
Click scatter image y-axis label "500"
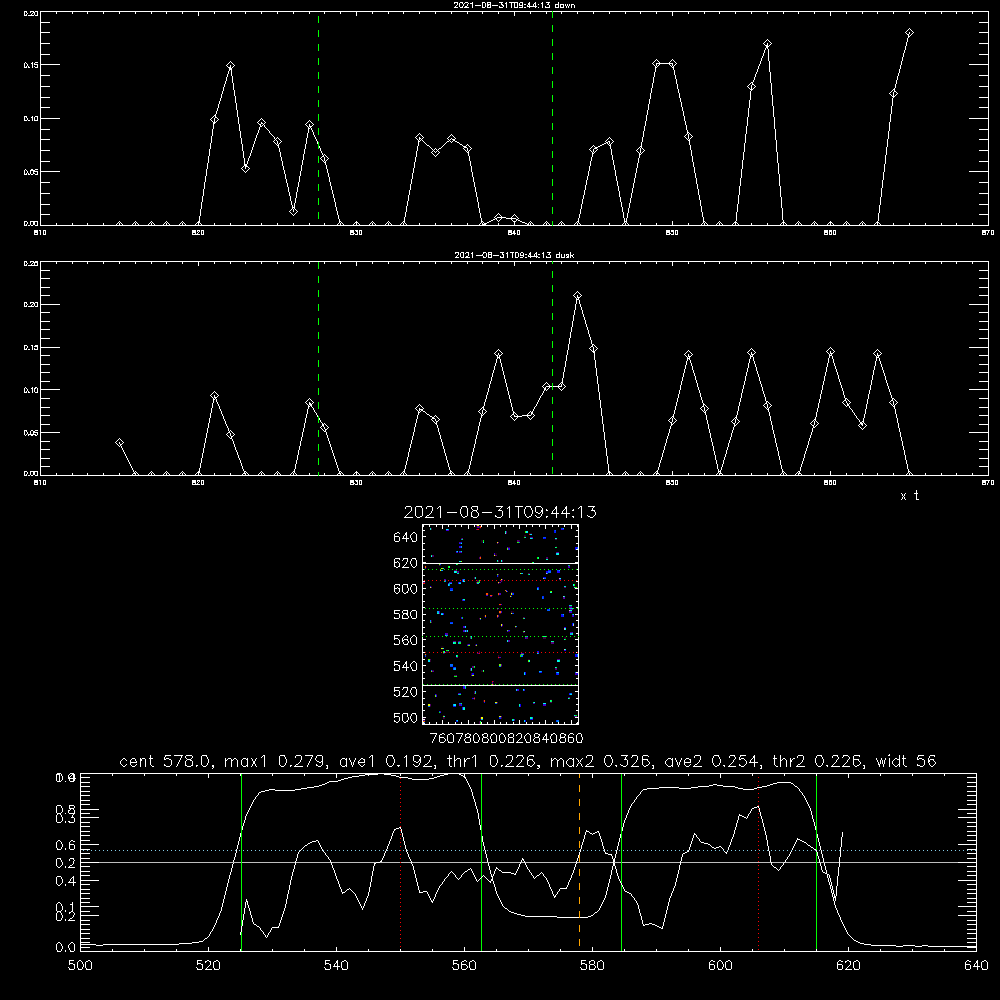click(406, 717)
